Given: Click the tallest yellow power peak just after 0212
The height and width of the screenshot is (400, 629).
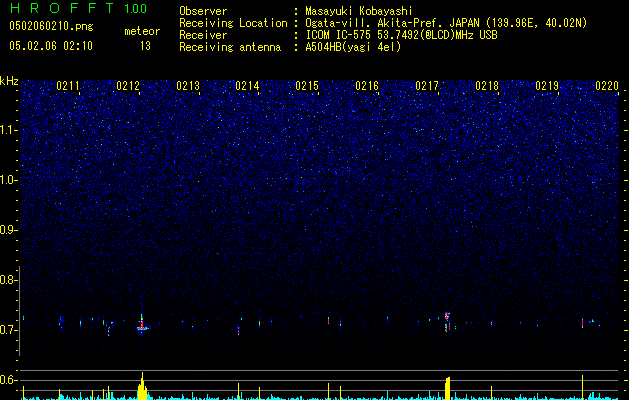Looking at the screenshot, I should 142,386.
